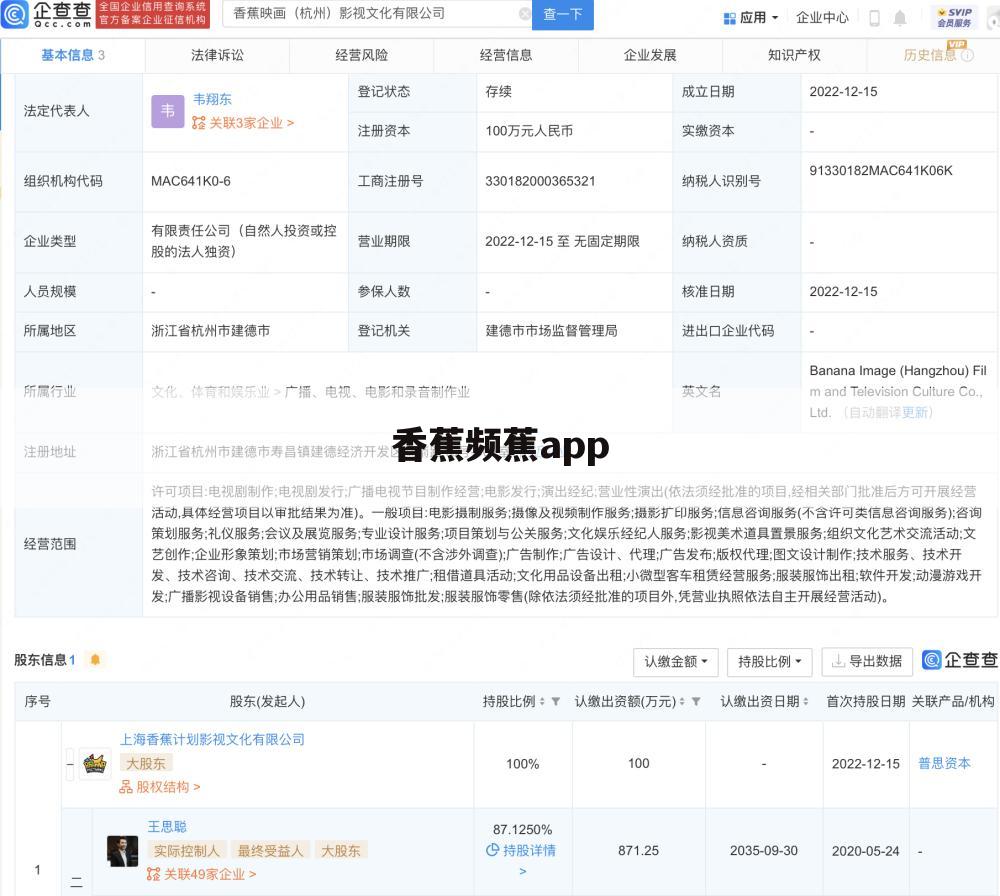Filter the 持股比例 column with funnel icon
The height and width of the screenshot is (896, 1000).
[x=555, y=702]
